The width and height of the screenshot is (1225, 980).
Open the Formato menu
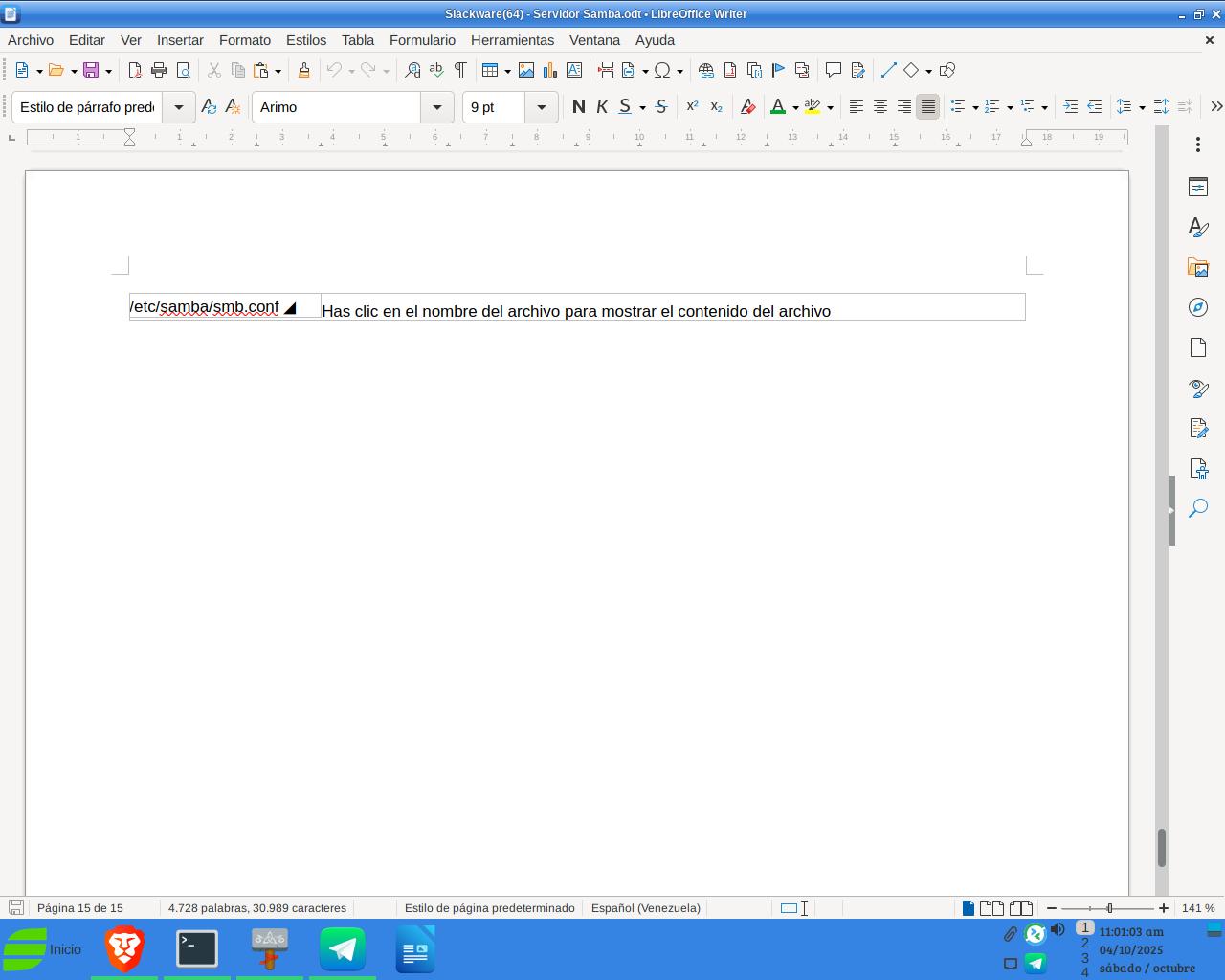point(244,40)
